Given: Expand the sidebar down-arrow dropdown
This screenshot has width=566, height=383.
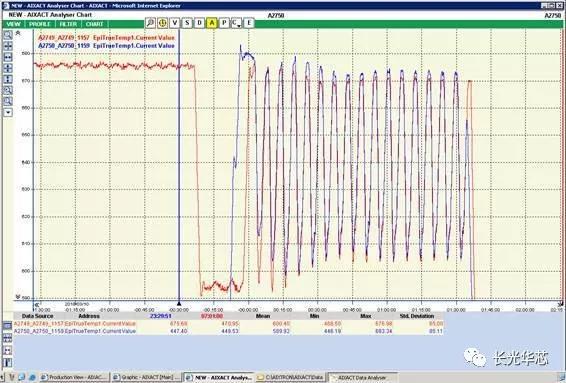Looking at the screenshot, I should click(8, 113).
